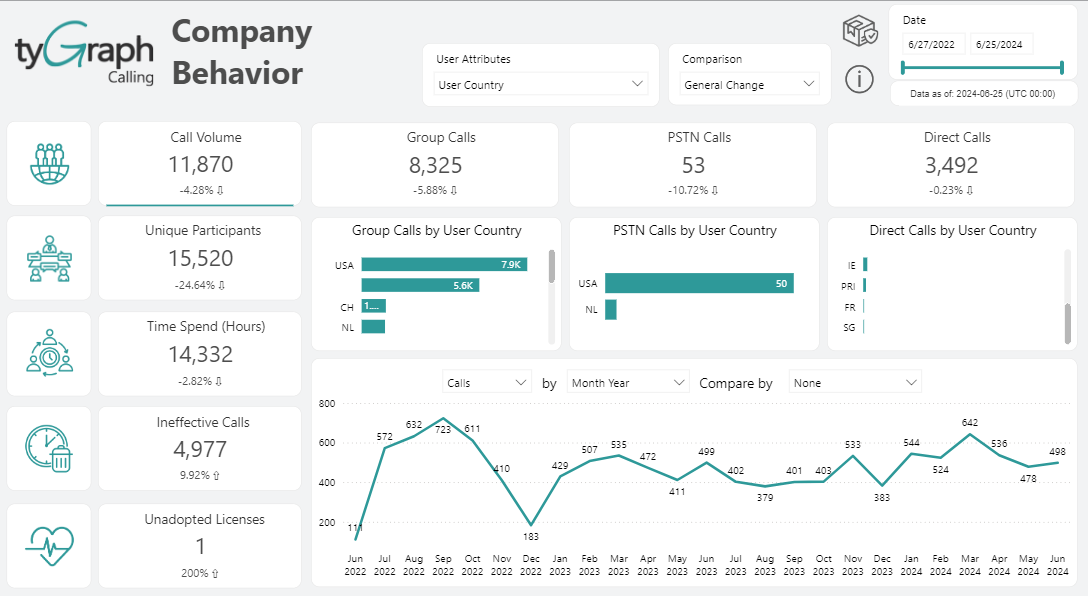This screenshot has width=1088, height=596.
Task: Click the Time Spend clock-person icon
Action: tap(48, 353)
